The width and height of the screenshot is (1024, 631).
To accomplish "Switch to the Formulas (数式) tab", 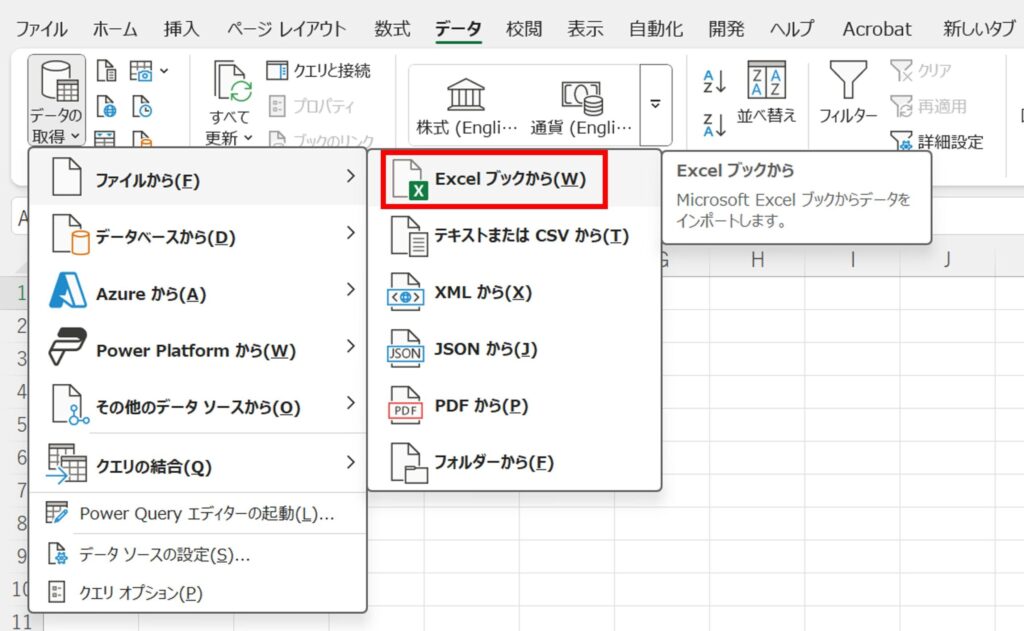I will pos(392,29).
